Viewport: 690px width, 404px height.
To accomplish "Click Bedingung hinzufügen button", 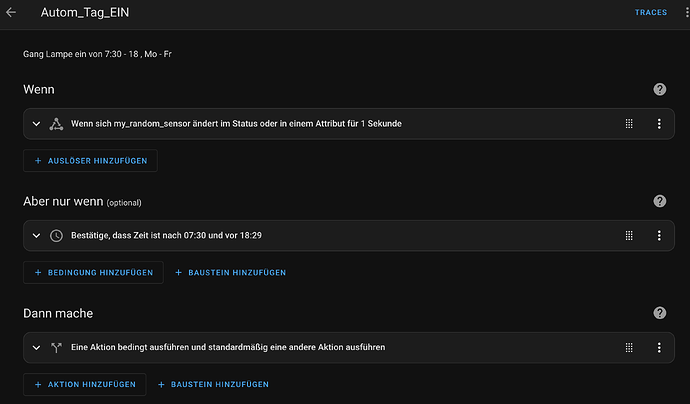I will click(93, 272).
